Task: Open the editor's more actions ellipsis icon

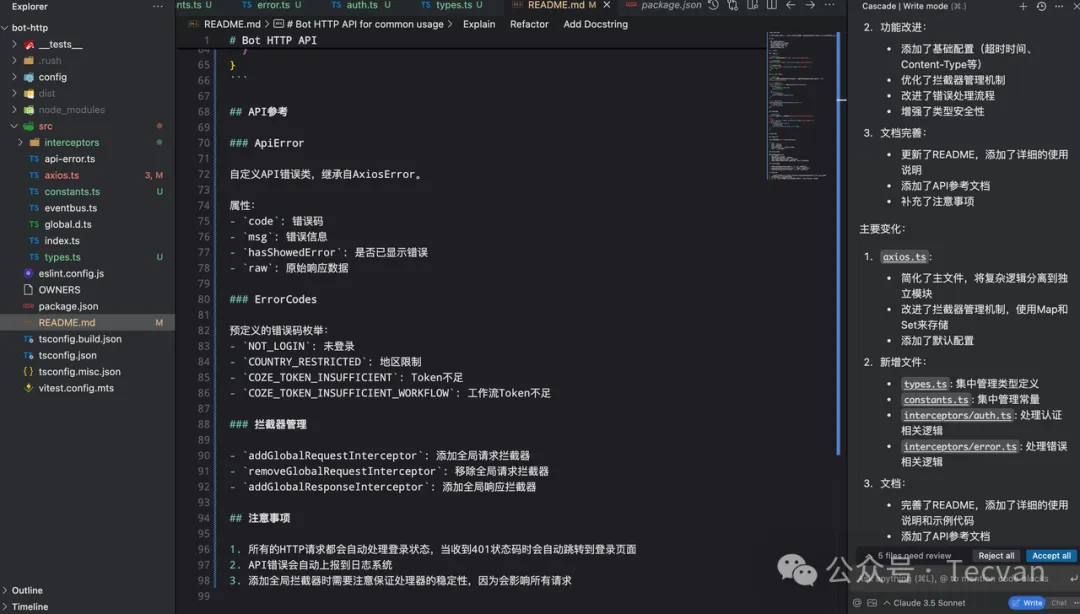Action: pos(830,6)
